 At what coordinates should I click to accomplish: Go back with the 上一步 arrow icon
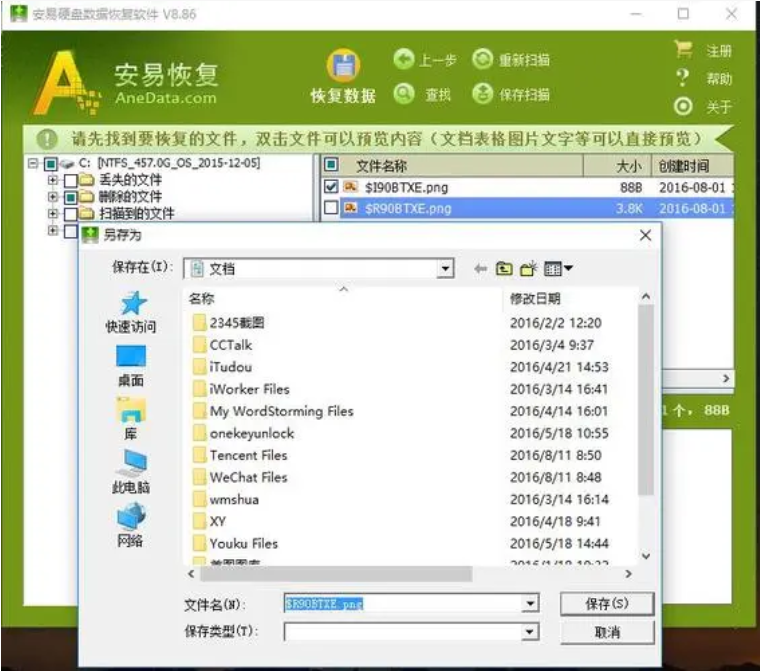(x=403, y=60)
